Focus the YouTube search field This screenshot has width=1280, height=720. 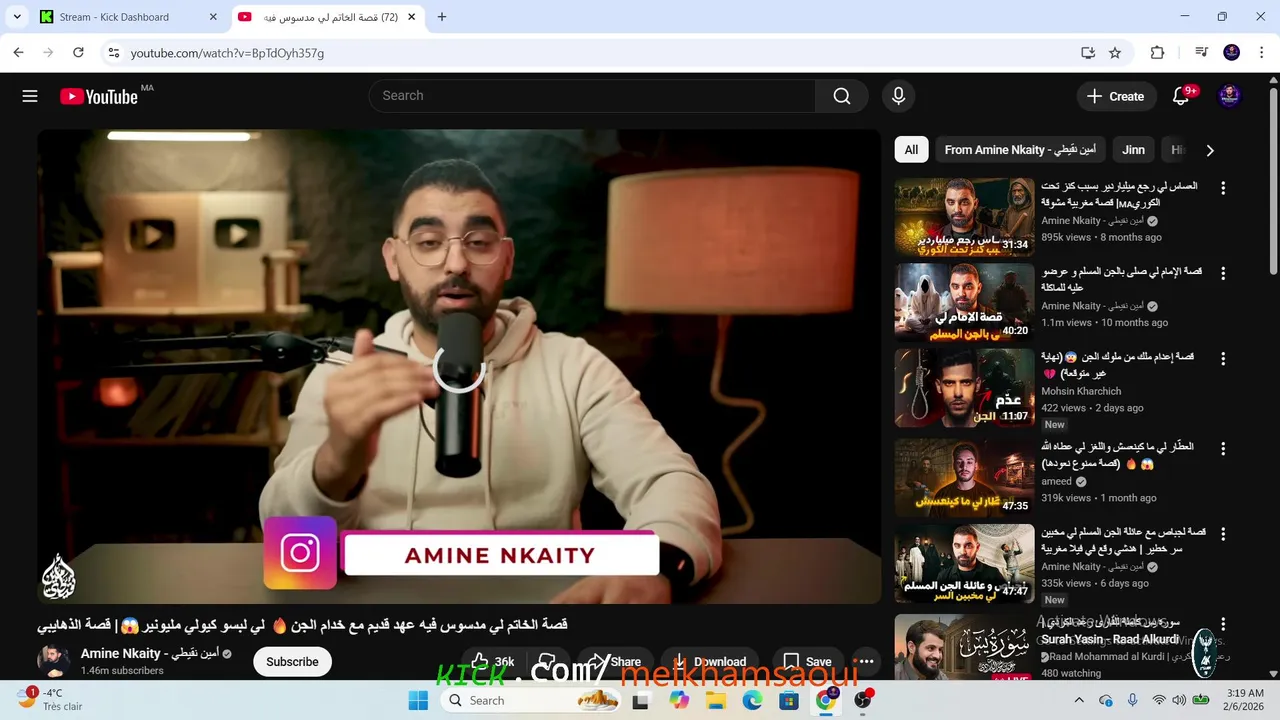pyautogui.click(x=592, y=96)
